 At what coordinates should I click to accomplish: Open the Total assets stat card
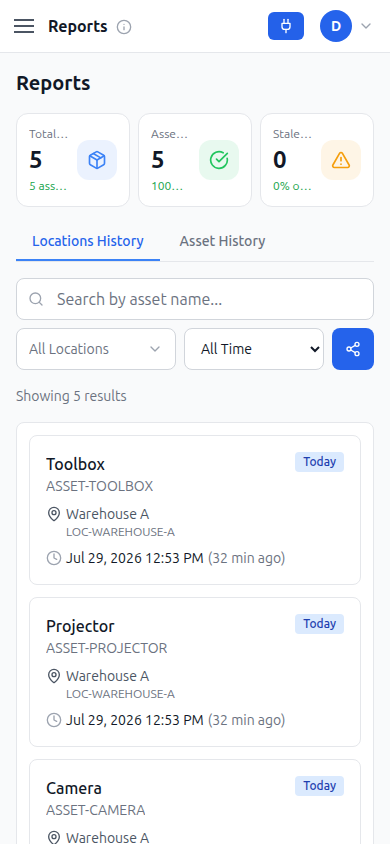coord(73,160)
